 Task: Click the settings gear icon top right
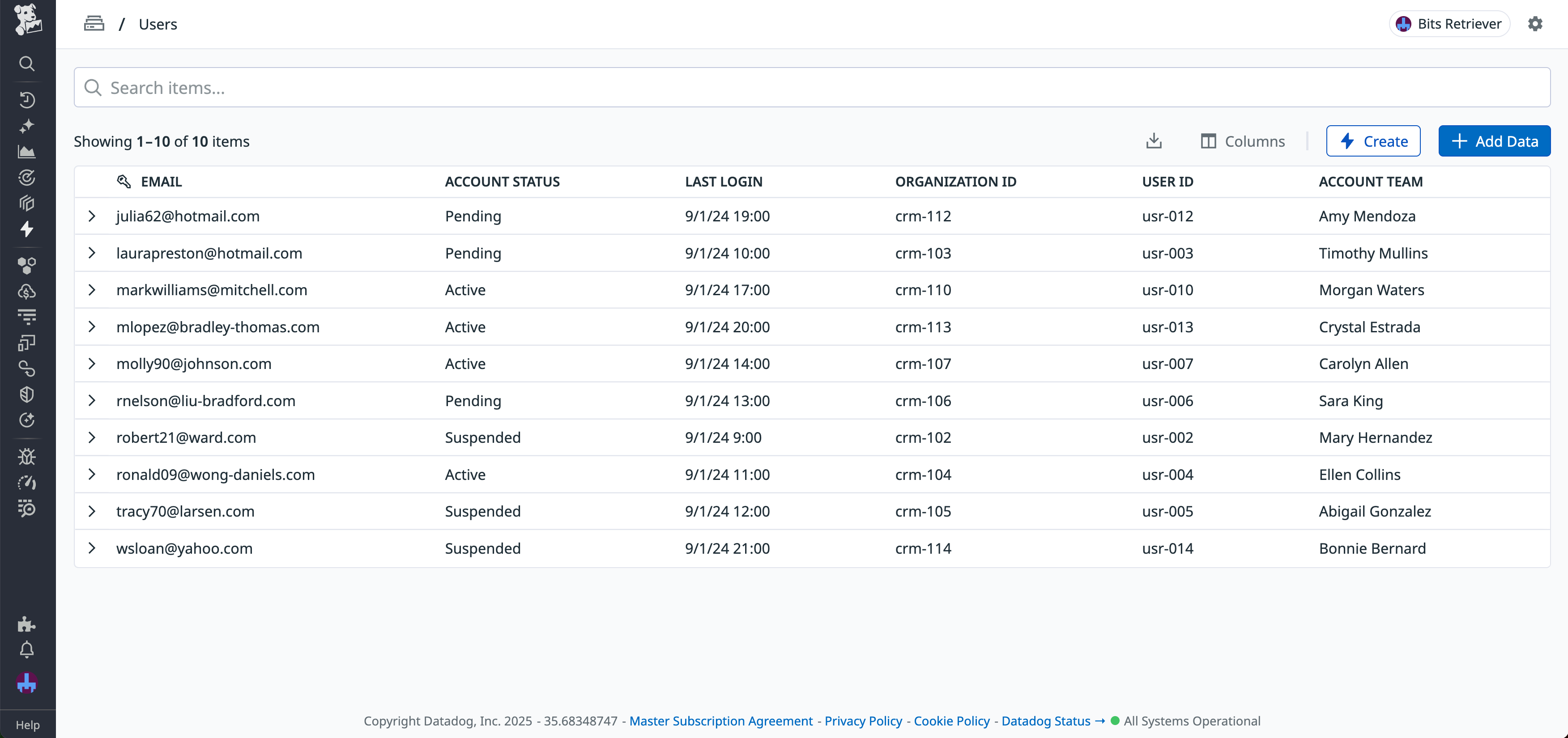tap(1535, 23)
